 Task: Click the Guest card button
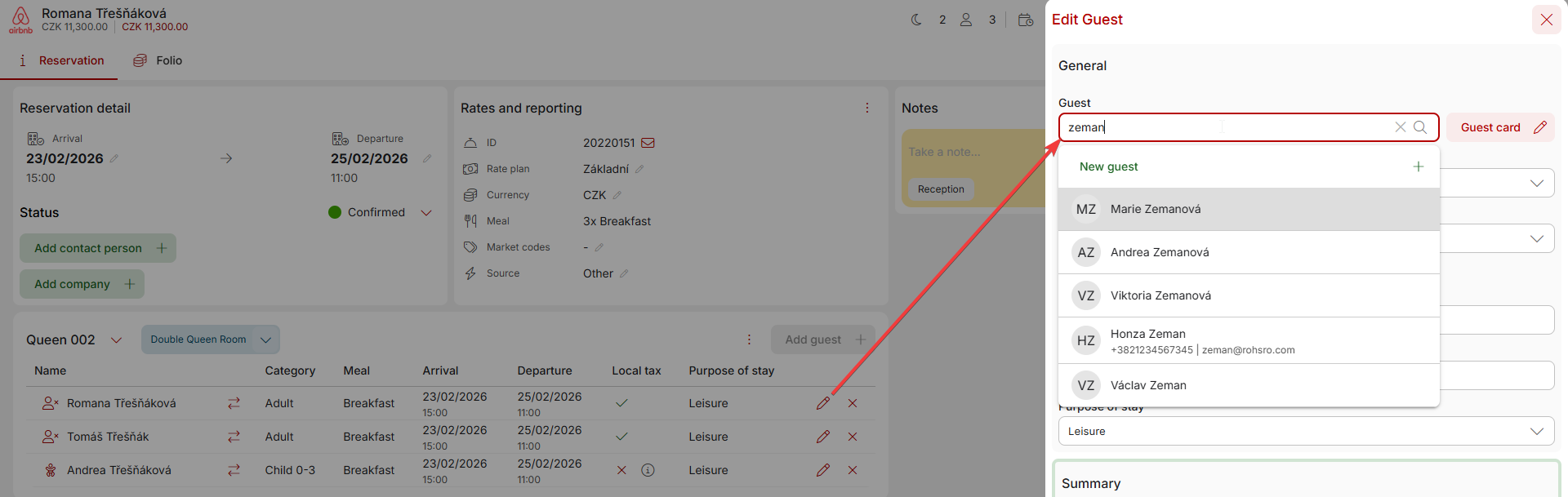[x=1501, y=127]
